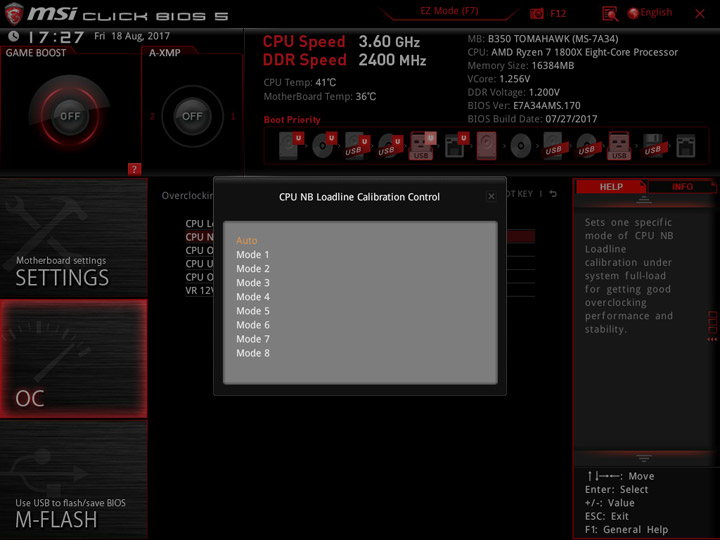Open the OC overclocking section

[73, 359]
